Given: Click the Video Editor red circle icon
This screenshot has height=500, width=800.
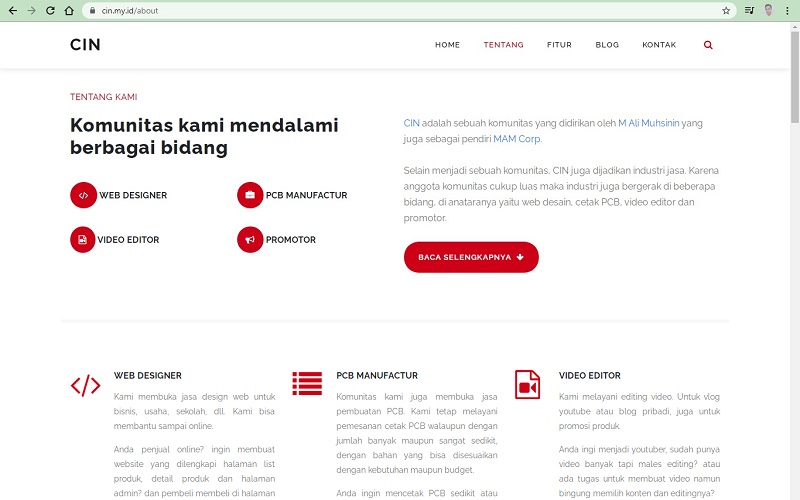Looking at the screenshot, I should coord(83,240).
